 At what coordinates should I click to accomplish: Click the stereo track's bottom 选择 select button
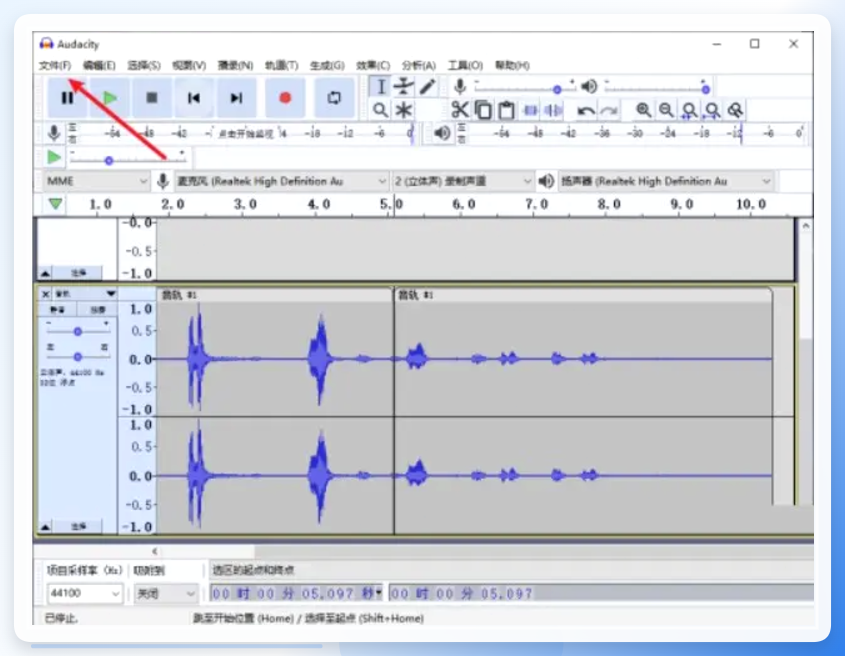(78, 527)
